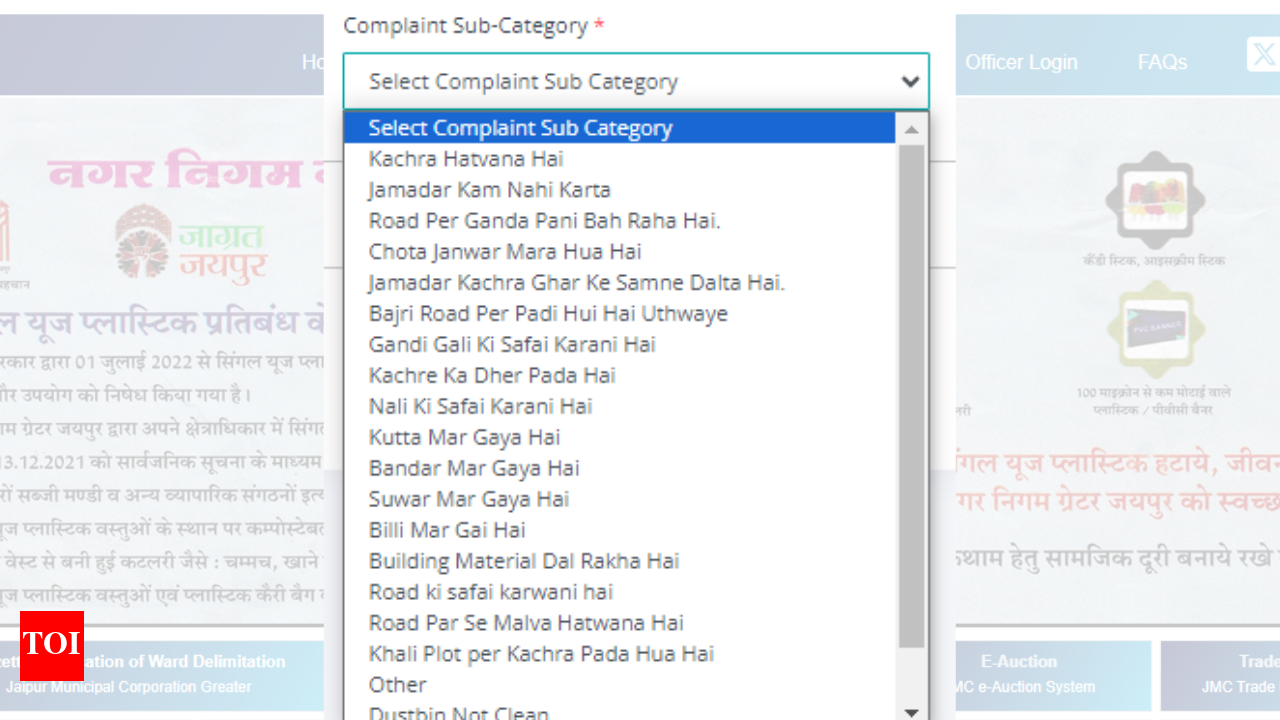The width and height of the screenshot is (1280, 720).
Task: Click the dropdown list scrollbar thumb
Action: 911,395
